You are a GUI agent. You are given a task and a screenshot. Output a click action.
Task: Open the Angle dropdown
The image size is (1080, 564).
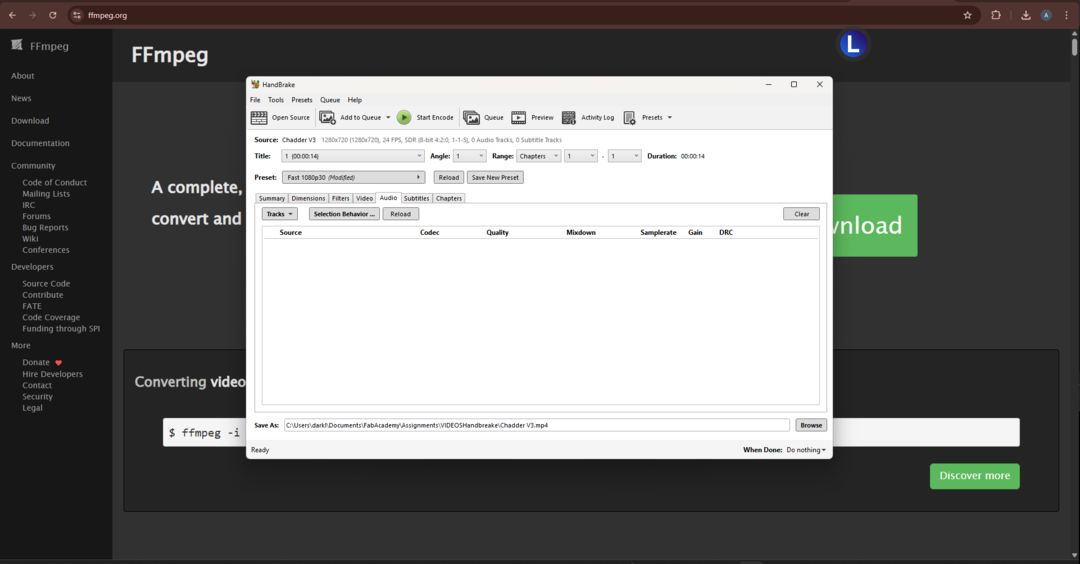click(470, 156)
